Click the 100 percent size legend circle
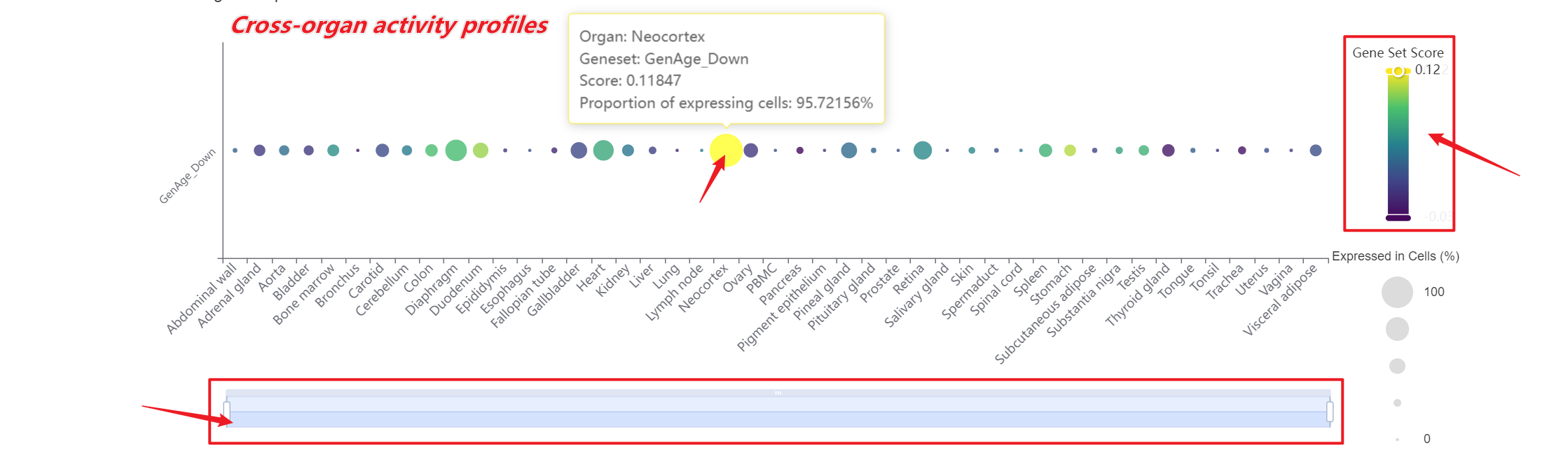Viewport: 1568px width, 469px height. pyautogui.click(x=1397, y=292)
